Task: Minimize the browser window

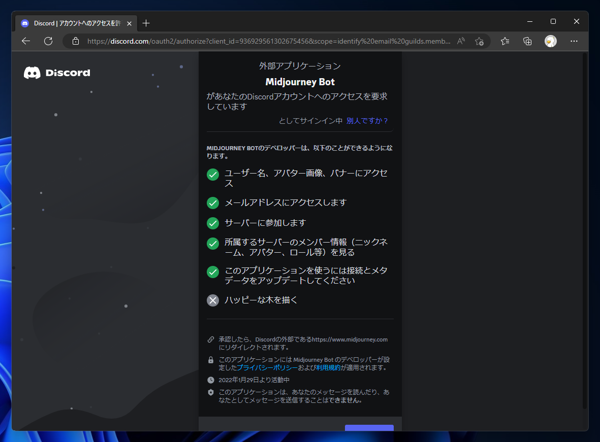Action: coord(530,22)
